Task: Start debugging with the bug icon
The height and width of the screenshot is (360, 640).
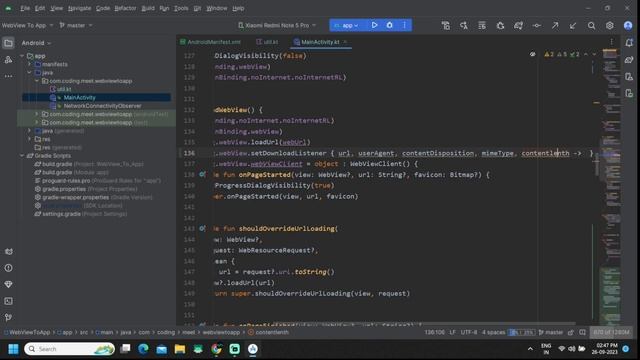Action: [389, 25]
